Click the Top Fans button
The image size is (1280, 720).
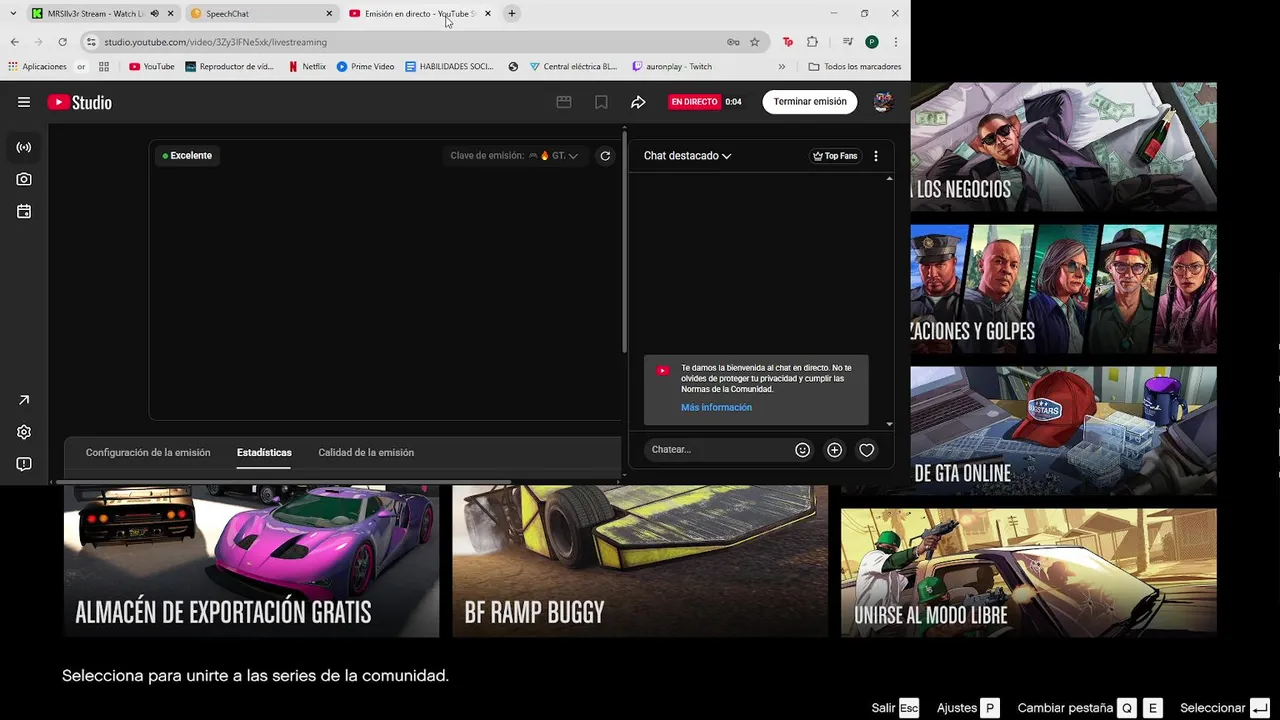coord(835,156)
